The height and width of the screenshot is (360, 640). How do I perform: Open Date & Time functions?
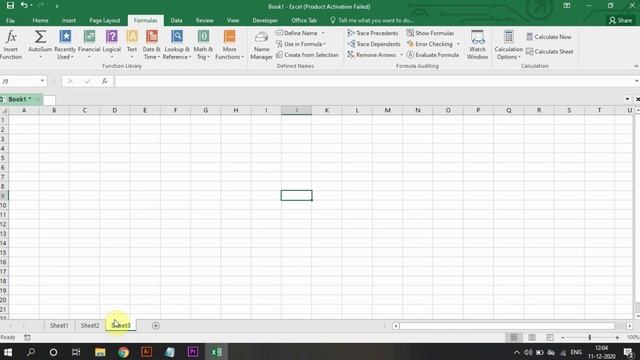point(151,45)
